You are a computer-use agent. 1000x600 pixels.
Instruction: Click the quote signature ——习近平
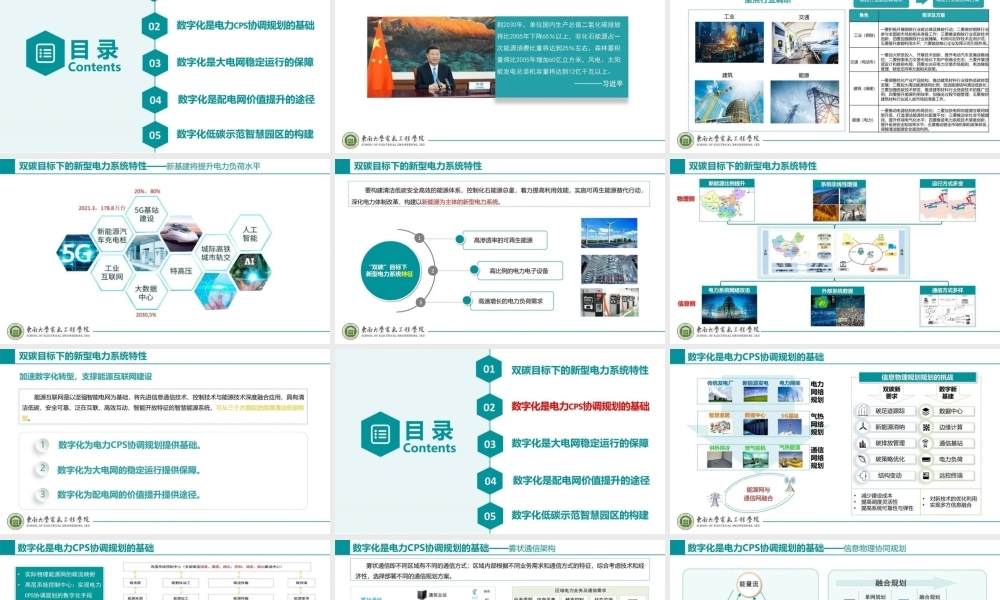coord(598,84)
